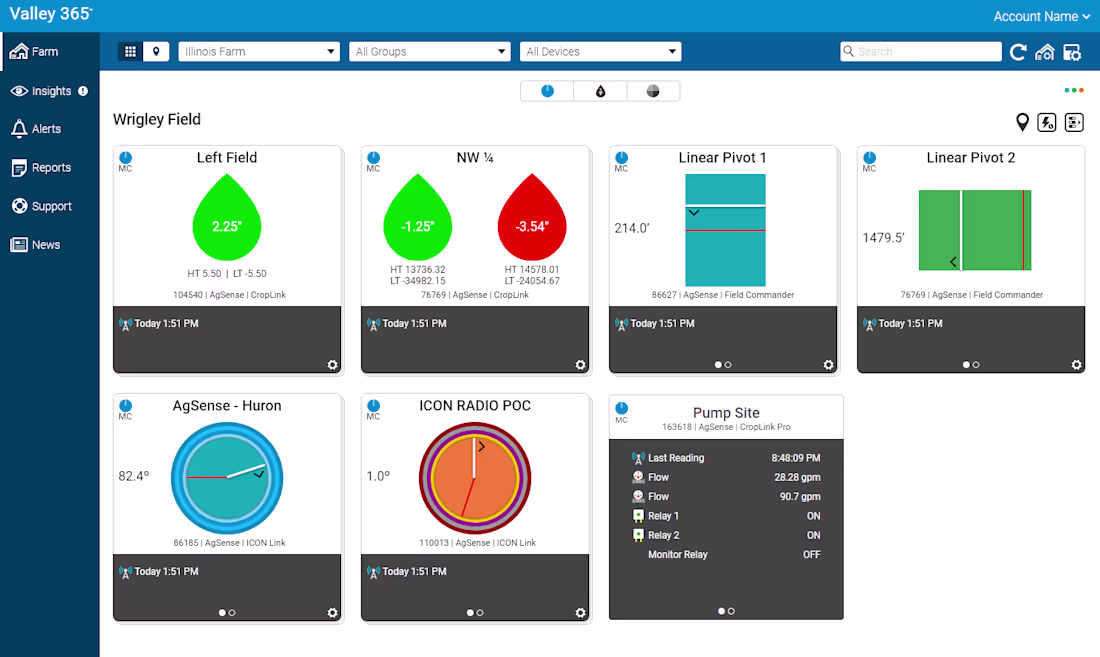
Task: Click the ICON RADIO POC pivot circle
Action: 475,478
